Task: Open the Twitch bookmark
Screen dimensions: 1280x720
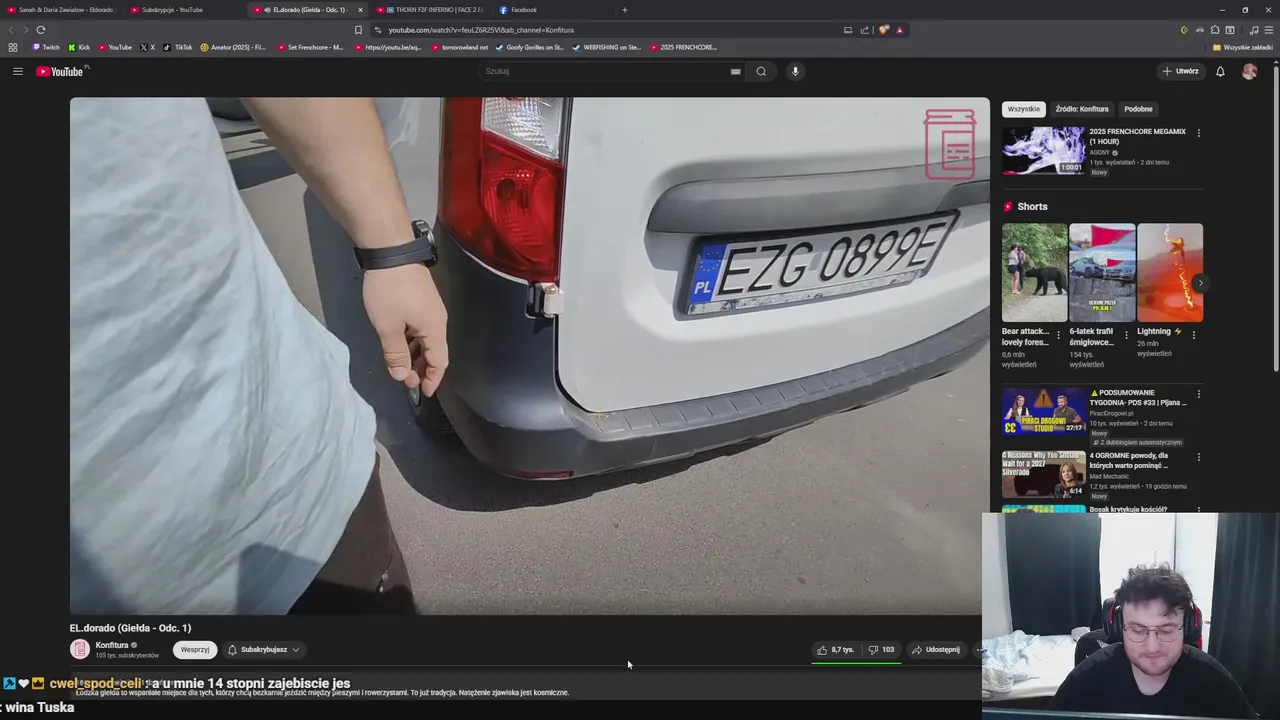Action: (46, 47)
